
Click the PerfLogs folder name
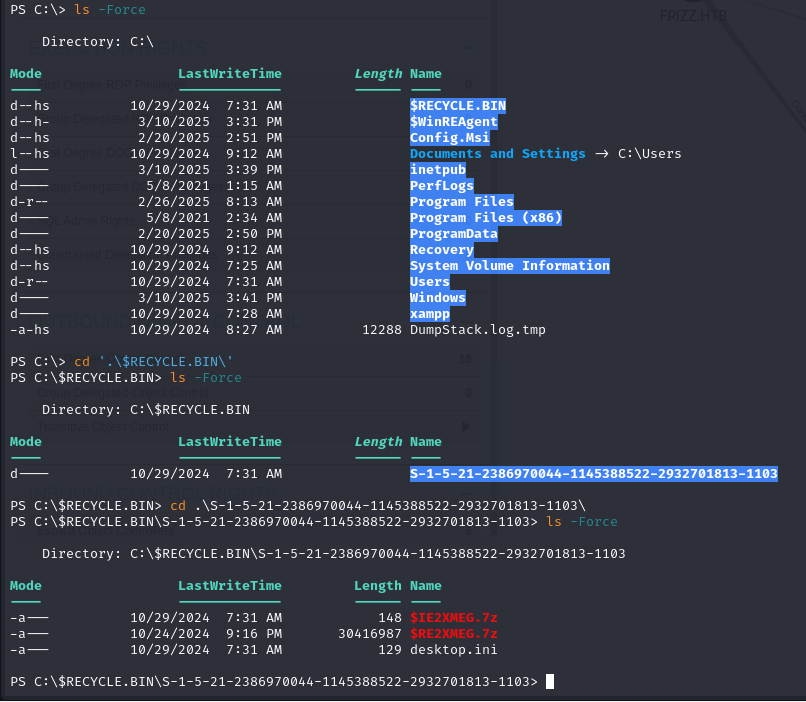click(x=441, y=186)
